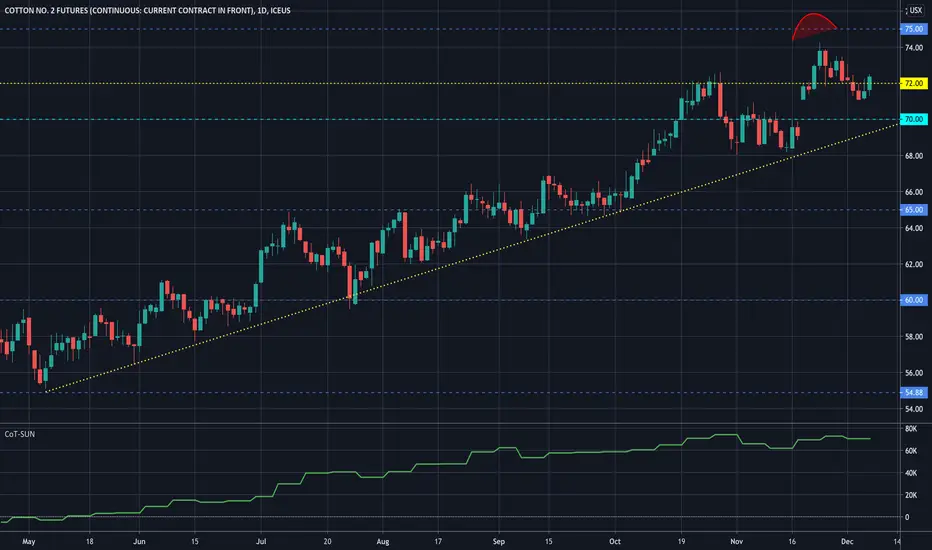932x550 pixels.
Task: Select the blue 65.00 price label
Action: click(x=914, y=210)
